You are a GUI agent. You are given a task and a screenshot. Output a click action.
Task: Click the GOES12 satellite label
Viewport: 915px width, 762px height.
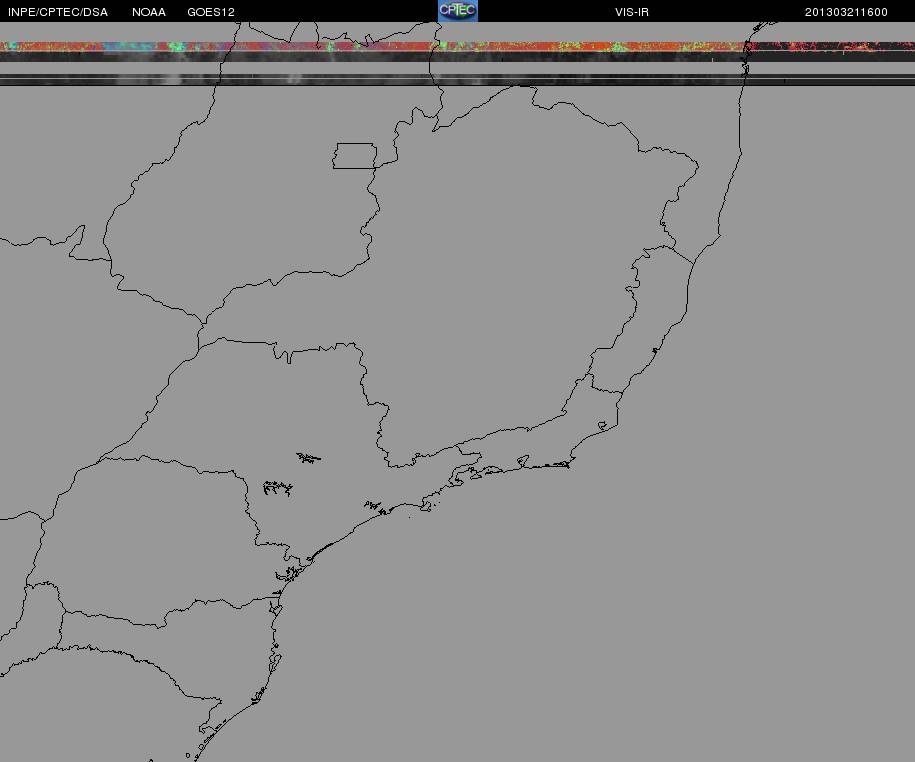click(211, 12)
